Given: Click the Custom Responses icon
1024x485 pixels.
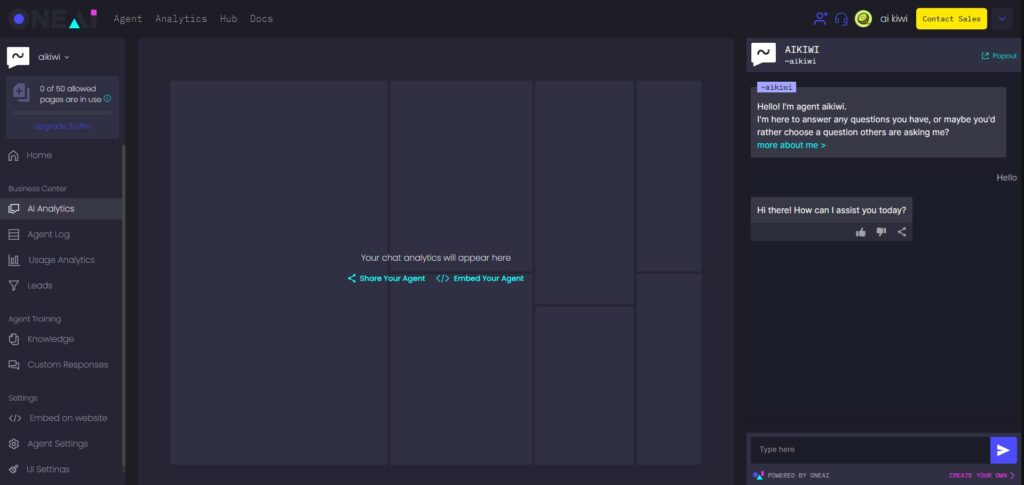Looking at the screenshot, I should coord(14,365).
